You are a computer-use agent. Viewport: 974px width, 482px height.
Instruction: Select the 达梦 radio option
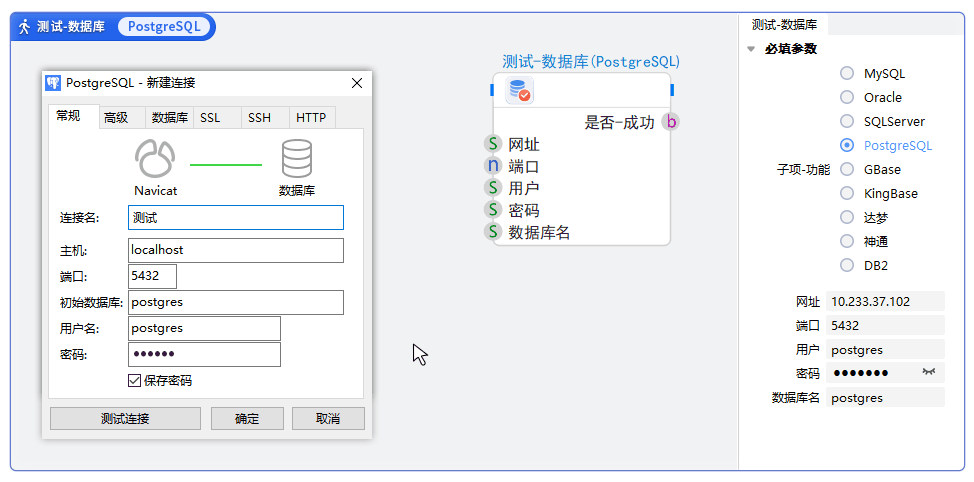point(847,217)
